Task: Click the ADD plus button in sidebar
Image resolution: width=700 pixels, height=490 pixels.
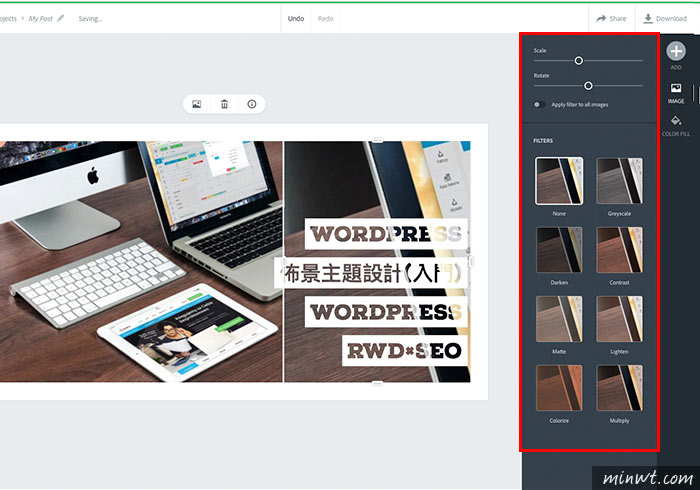Action: [x=676, y=51]
